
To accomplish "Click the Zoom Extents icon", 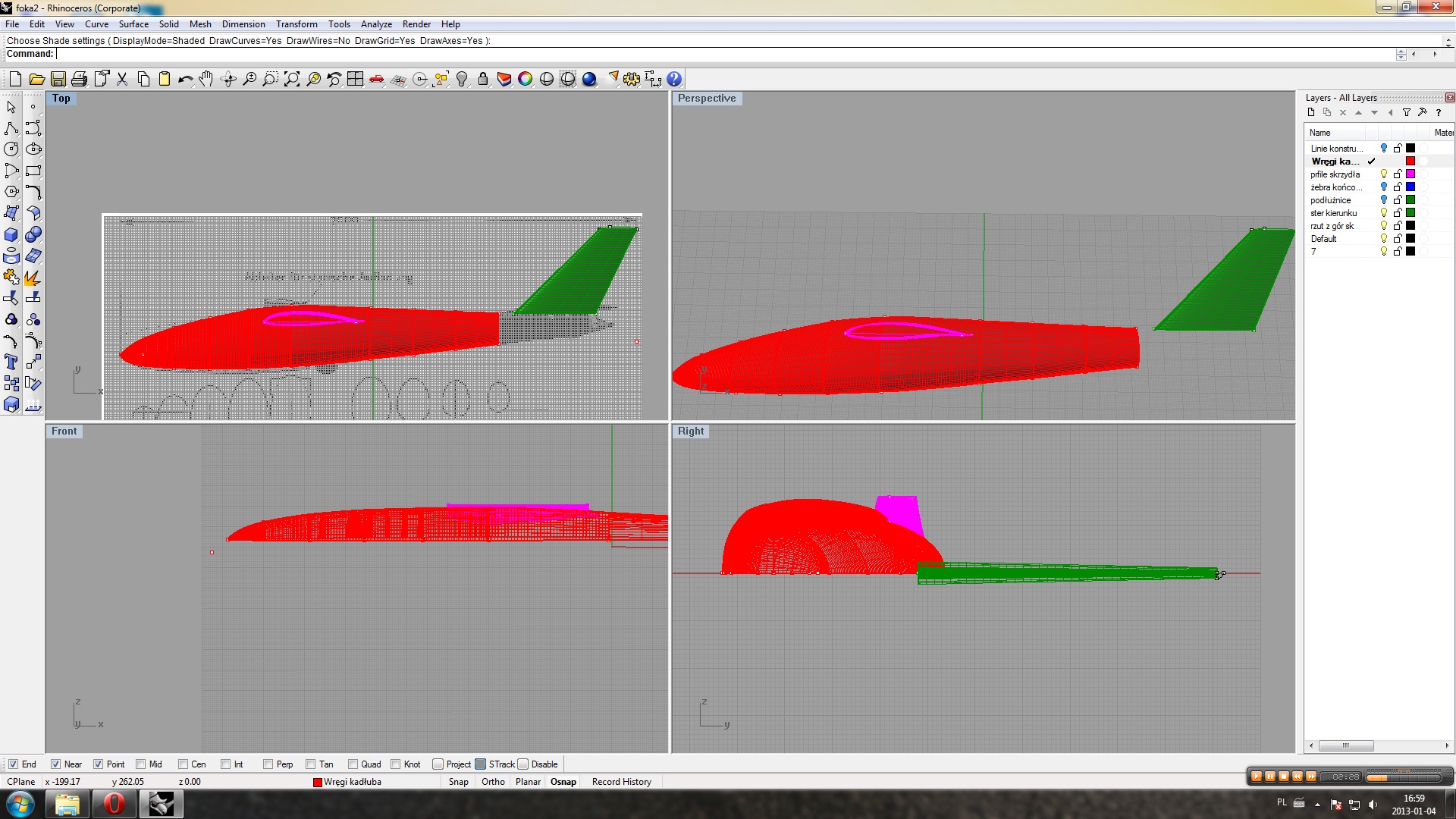I will click(291, 79).
